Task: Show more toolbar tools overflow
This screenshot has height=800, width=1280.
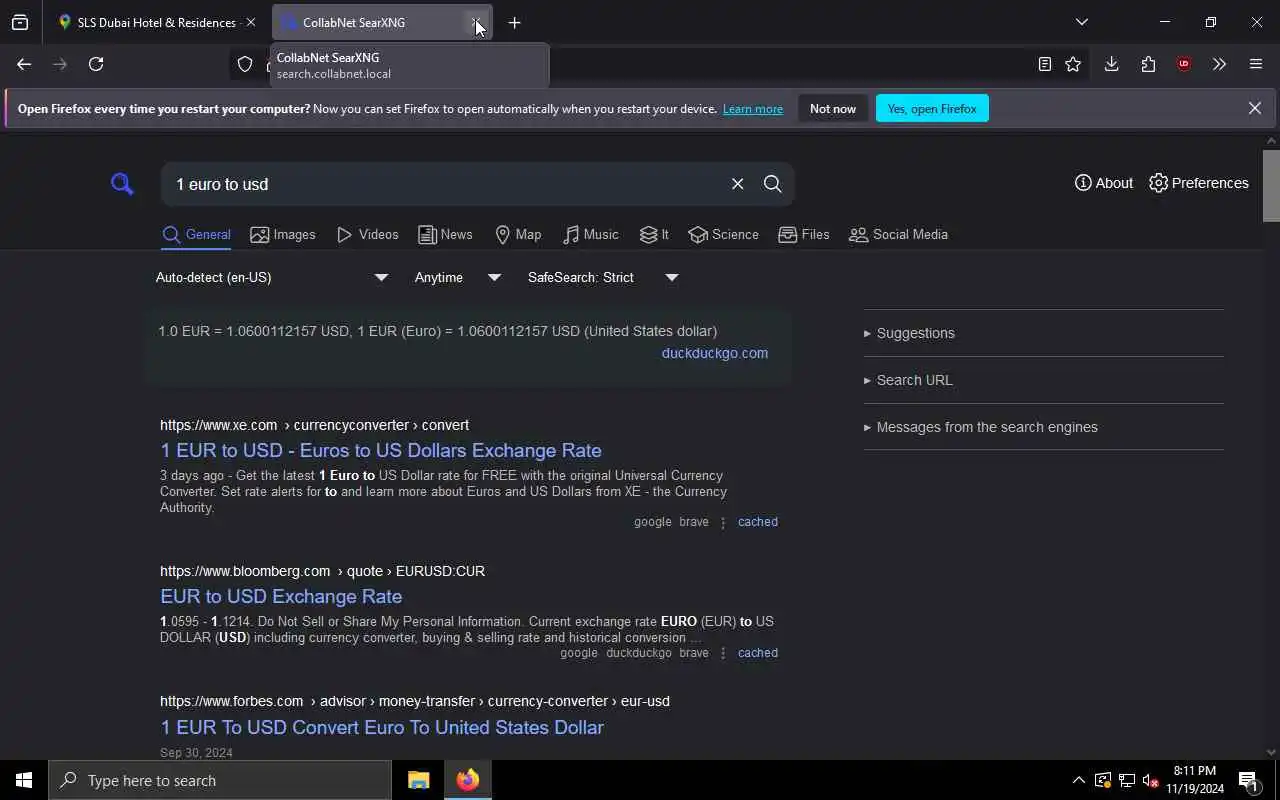Action: (x=1219, y=64)
